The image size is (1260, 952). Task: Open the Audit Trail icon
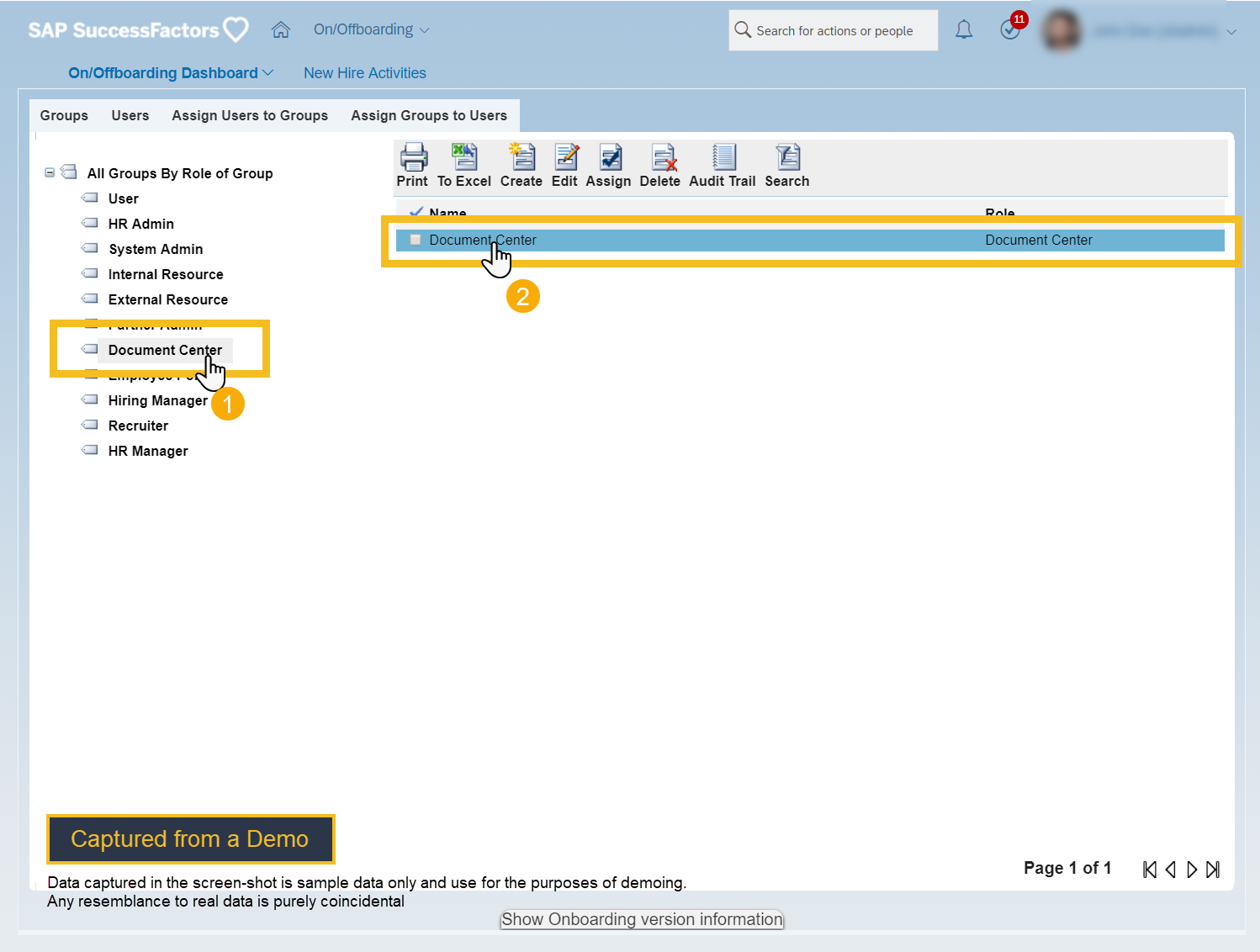point(723,157)
